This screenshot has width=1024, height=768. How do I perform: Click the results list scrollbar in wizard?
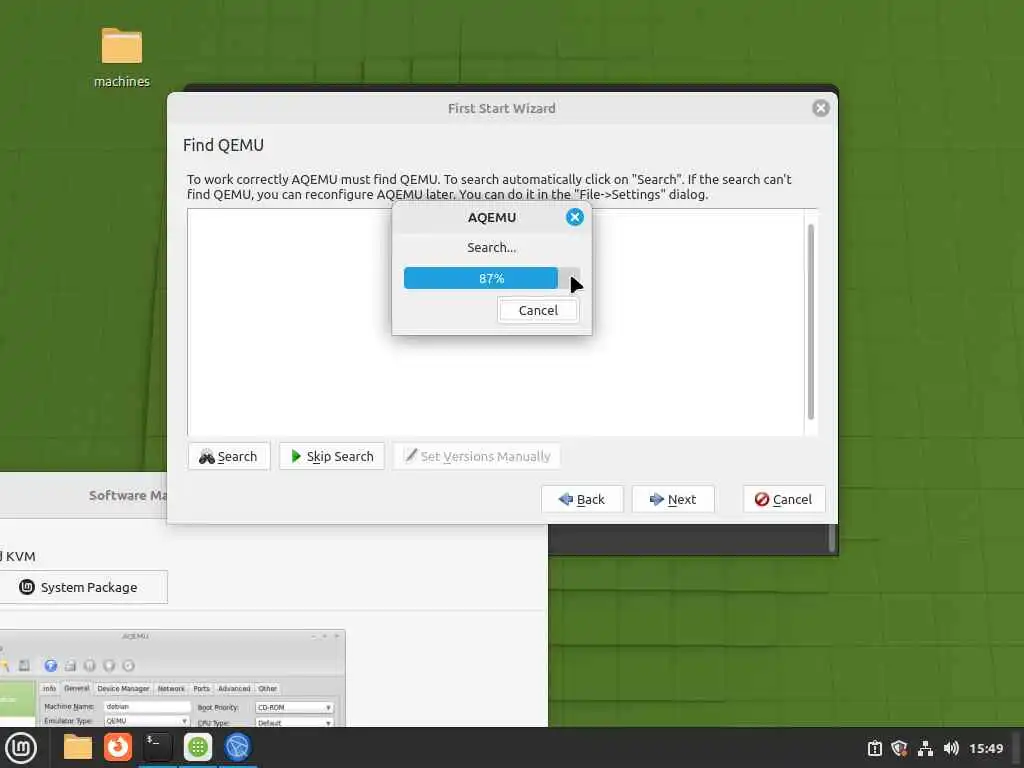tap(810, 321)
